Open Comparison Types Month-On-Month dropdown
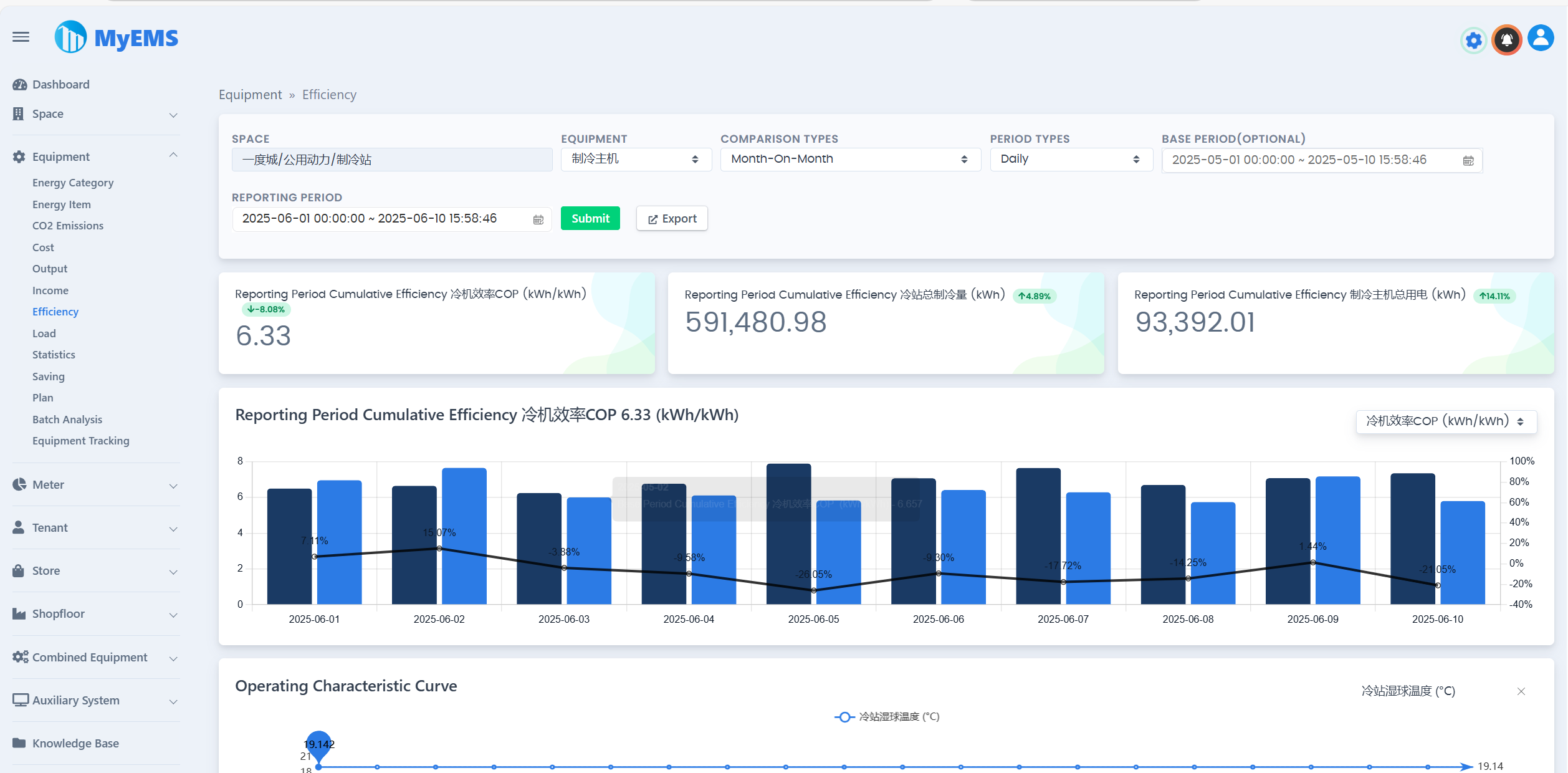 [849, 160]
